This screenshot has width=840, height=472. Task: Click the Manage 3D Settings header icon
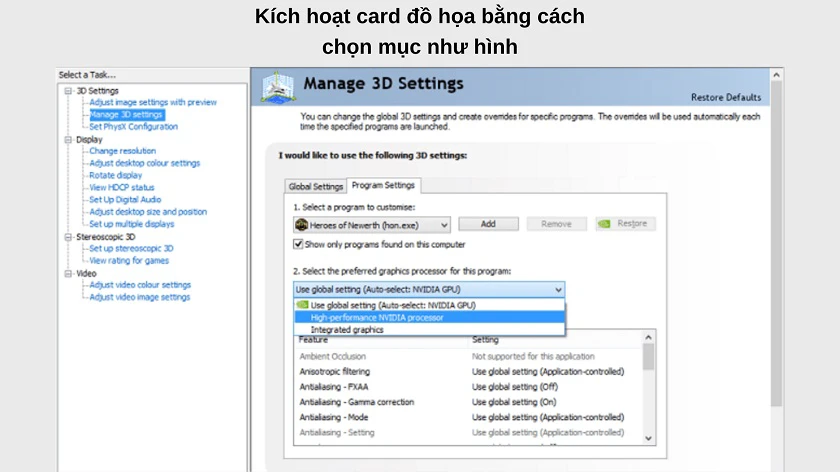point(278,86)
